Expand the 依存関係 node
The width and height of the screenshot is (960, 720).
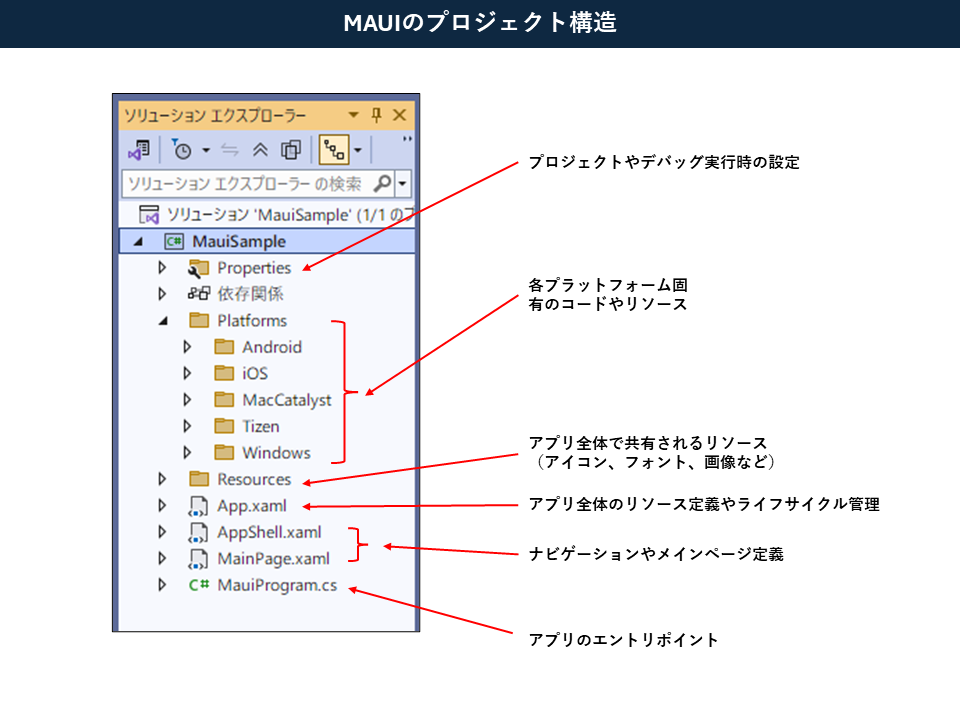coord(162,294)
